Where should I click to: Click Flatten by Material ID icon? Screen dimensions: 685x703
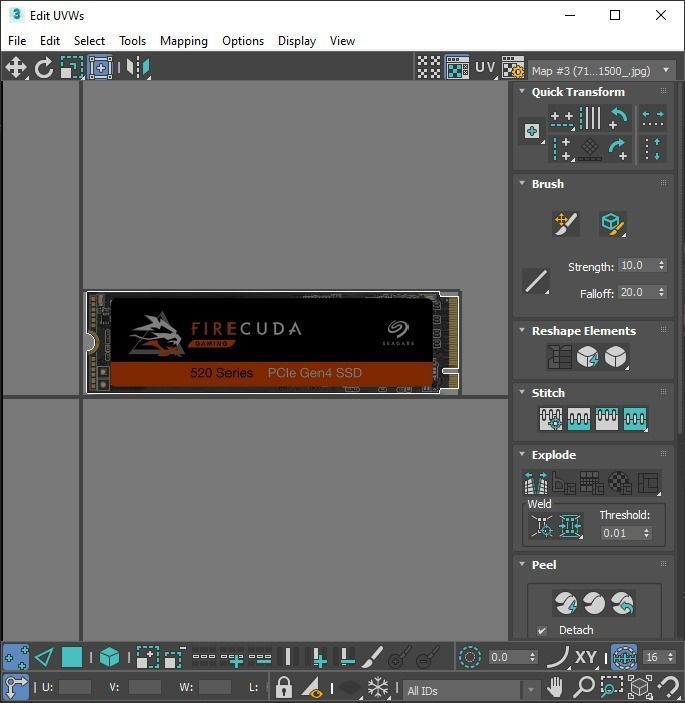[620, 482]
